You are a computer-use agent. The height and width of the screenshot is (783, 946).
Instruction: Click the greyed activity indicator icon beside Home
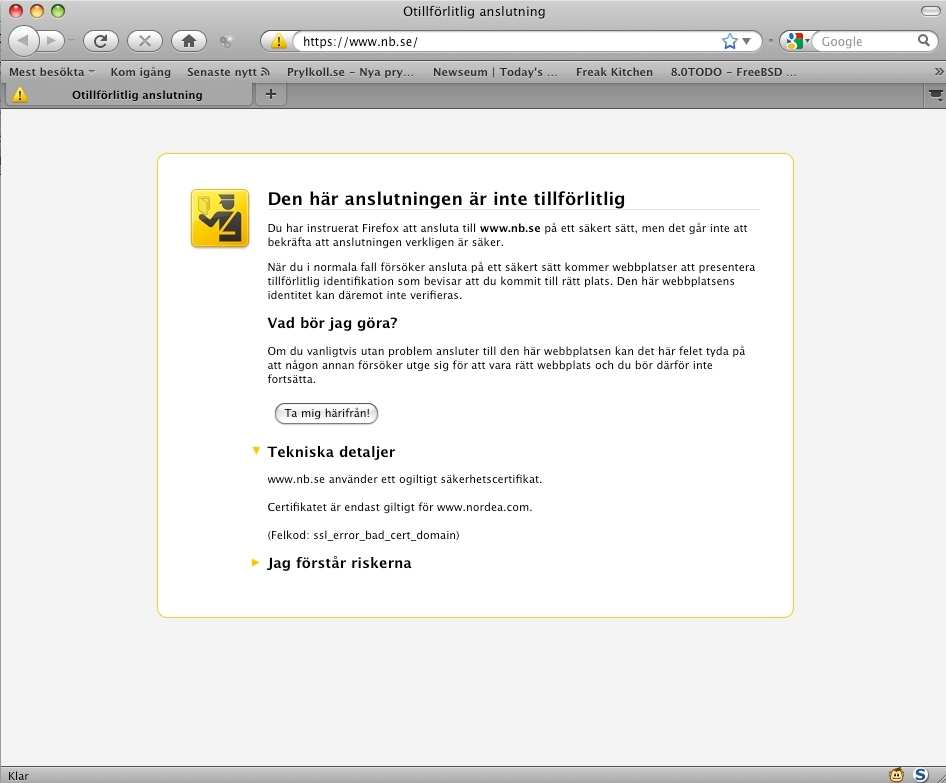coord(226,41)
